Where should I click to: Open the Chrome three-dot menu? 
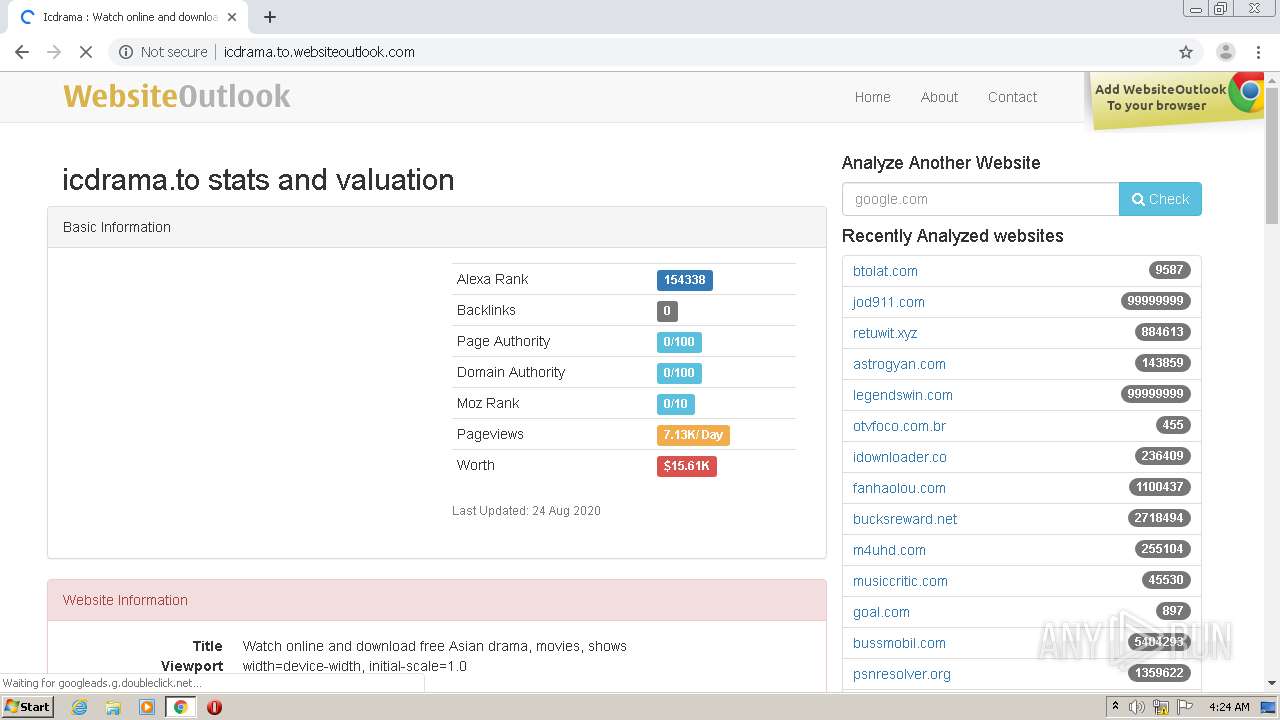1258,52
